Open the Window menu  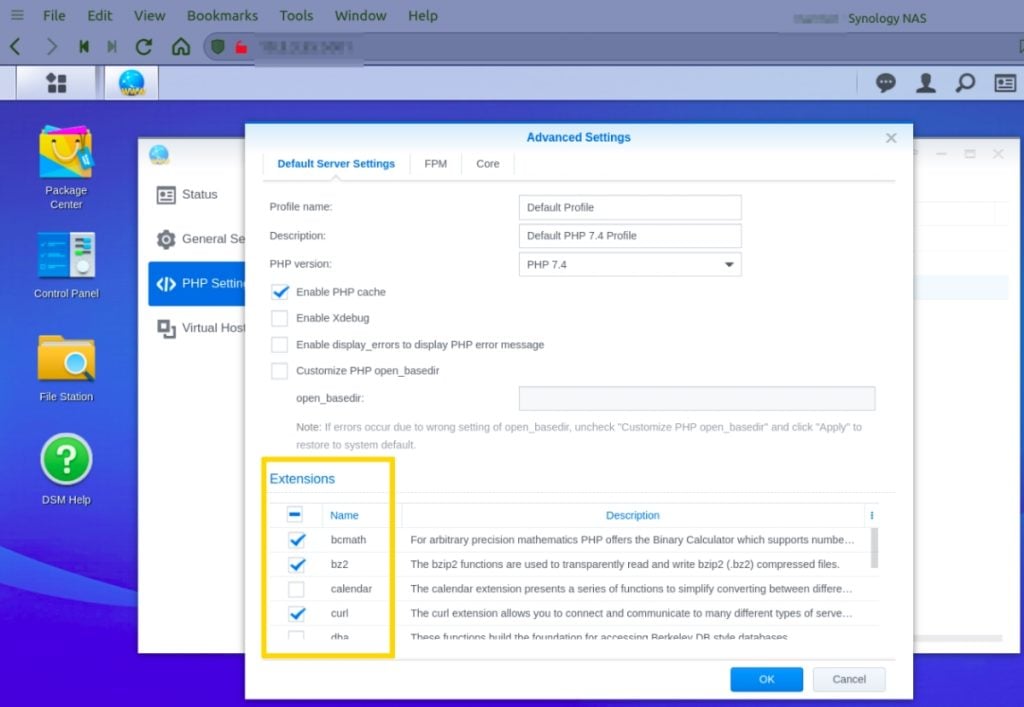click(x=360, y=15)
